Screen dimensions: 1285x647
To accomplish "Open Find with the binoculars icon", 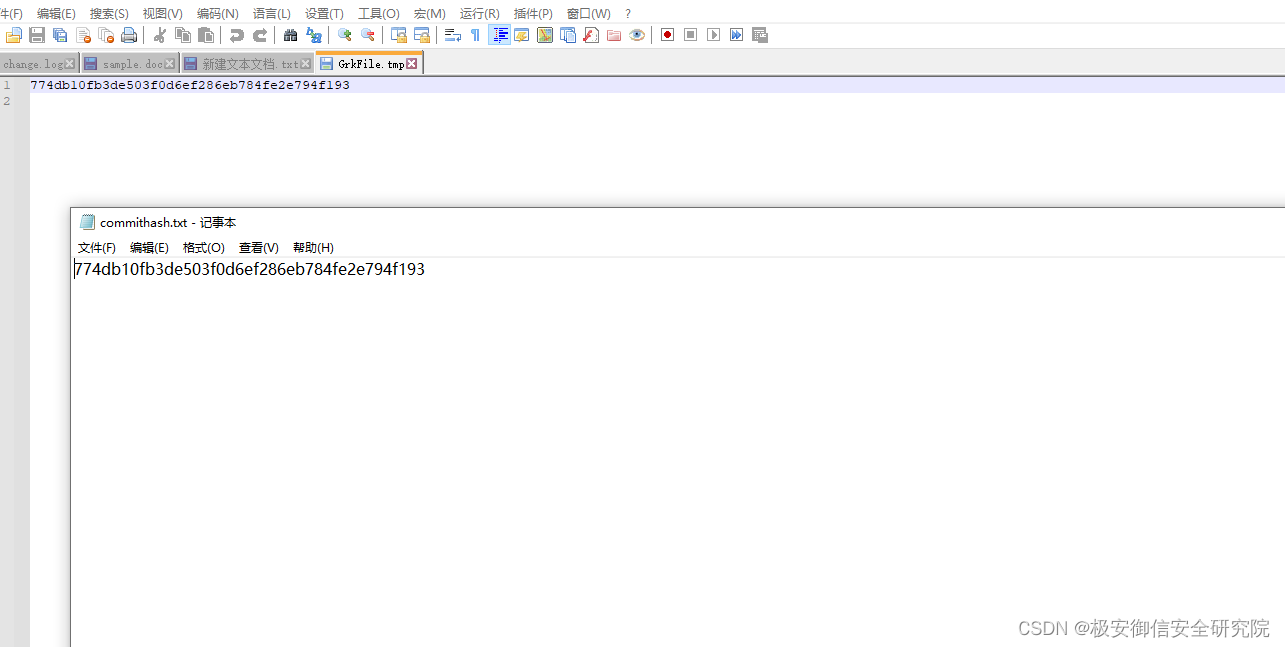I will [x=290, y=35].
